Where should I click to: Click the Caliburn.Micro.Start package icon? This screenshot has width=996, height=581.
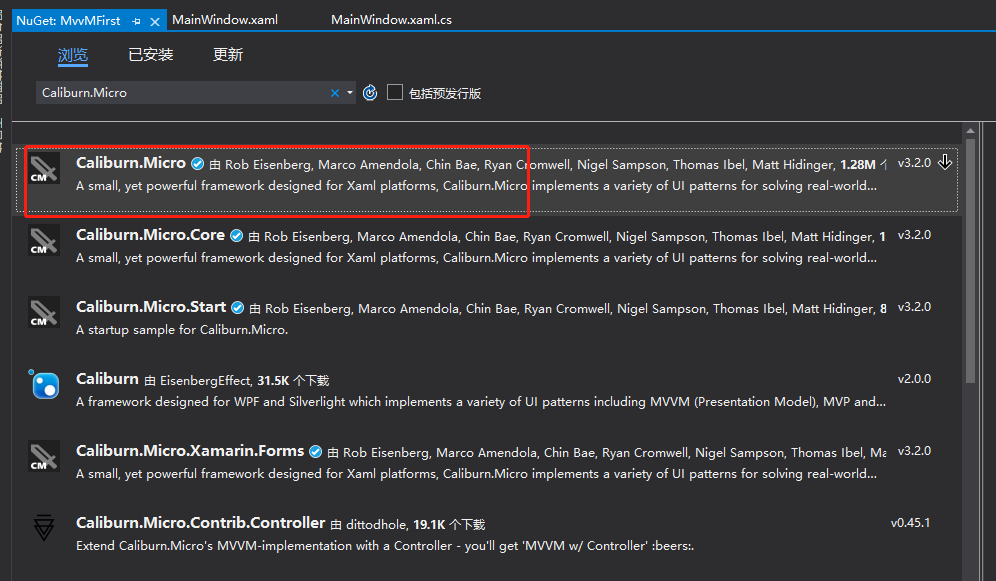[x=44, y=312]
